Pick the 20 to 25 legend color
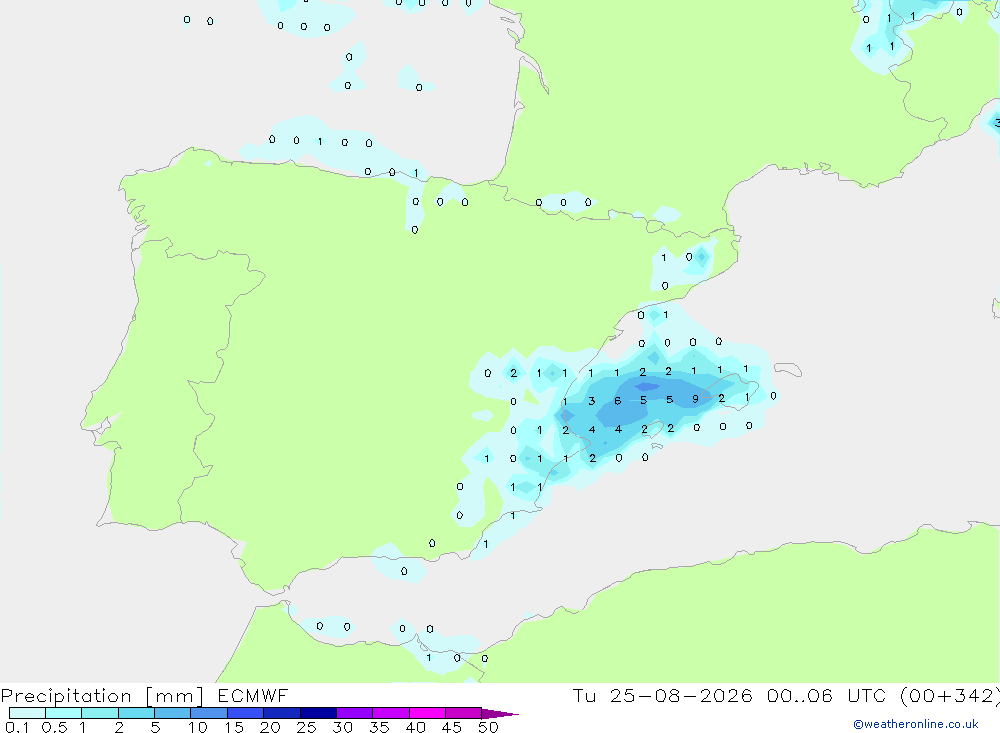1000x733 pixels. [282, 713]
